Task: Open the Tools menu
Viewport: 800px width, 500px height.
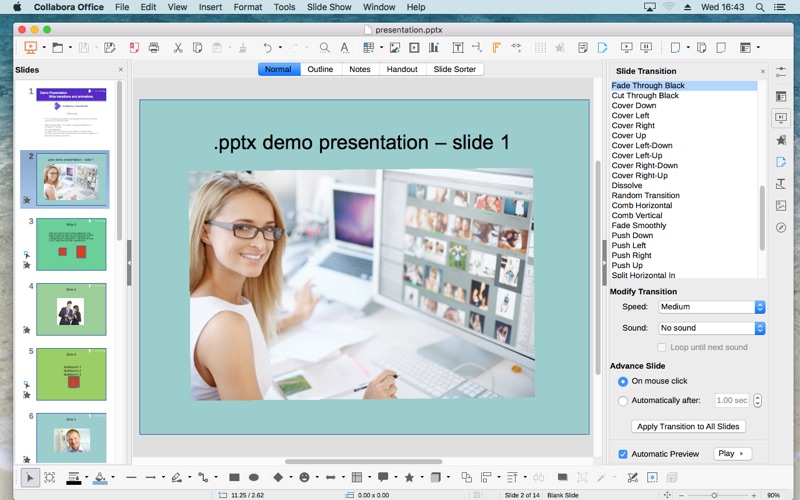Action: click(x=284, y=7)
